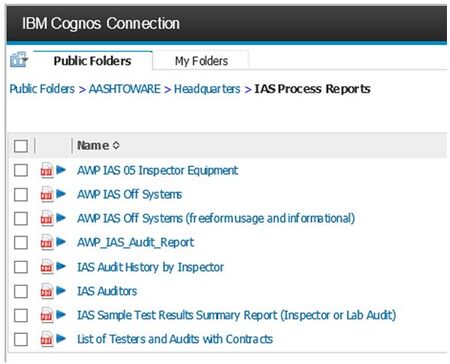Toggle the select-all checkbox in header row
The width and height of the screenshot is (450, 364).
pyautogui.click(x=21, y=146)
